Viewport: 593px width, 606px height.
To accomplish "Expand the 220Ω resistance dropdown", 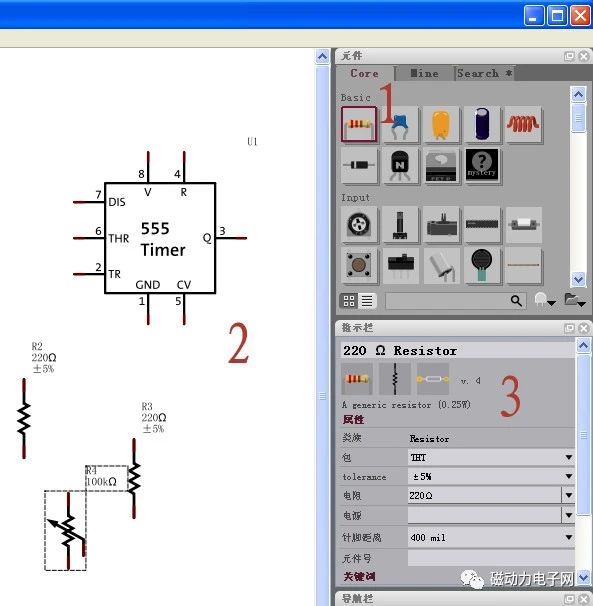I will 569,495.
